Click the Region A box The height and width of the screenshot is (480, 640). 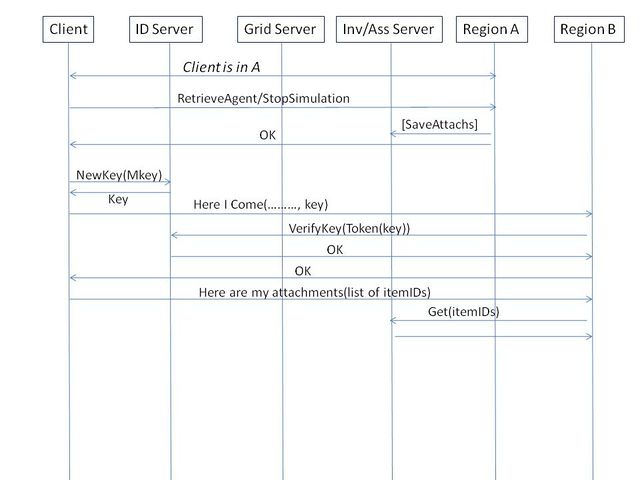click(491, 29)
